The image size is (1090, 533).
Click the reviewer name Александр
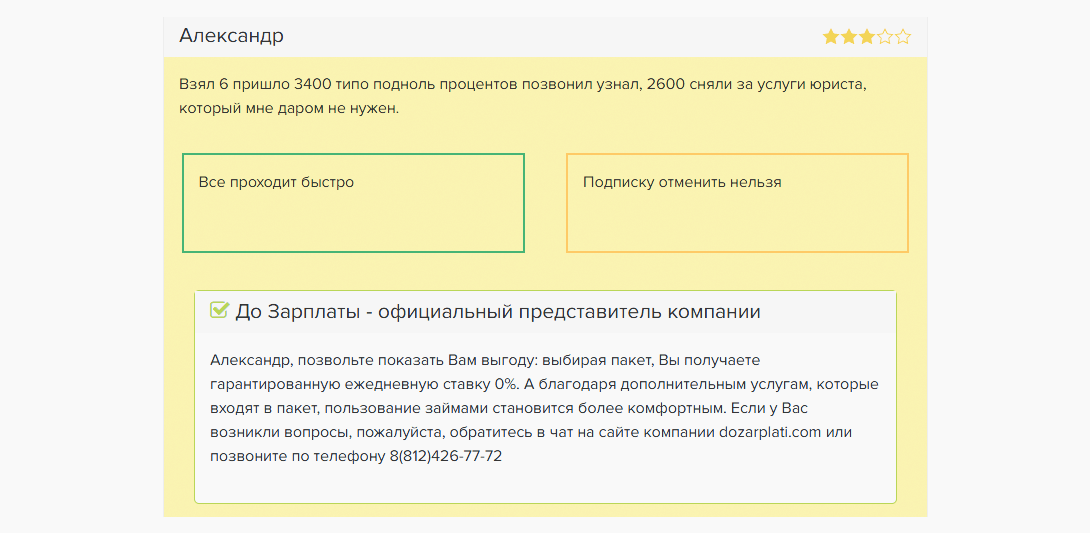pos(231,36)
